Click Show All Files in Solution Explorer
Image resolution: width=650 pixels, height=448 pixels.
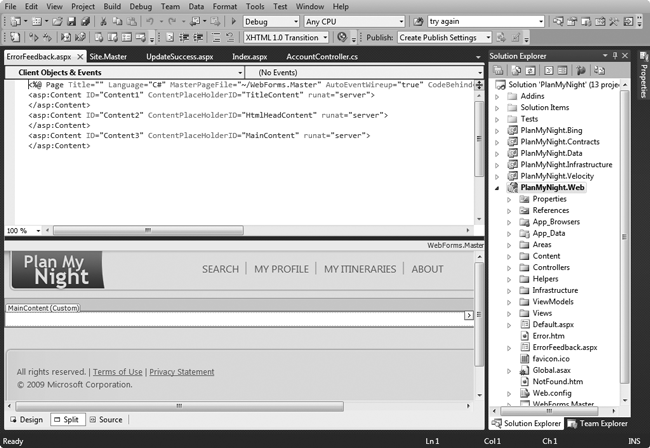tap(517, 70)
